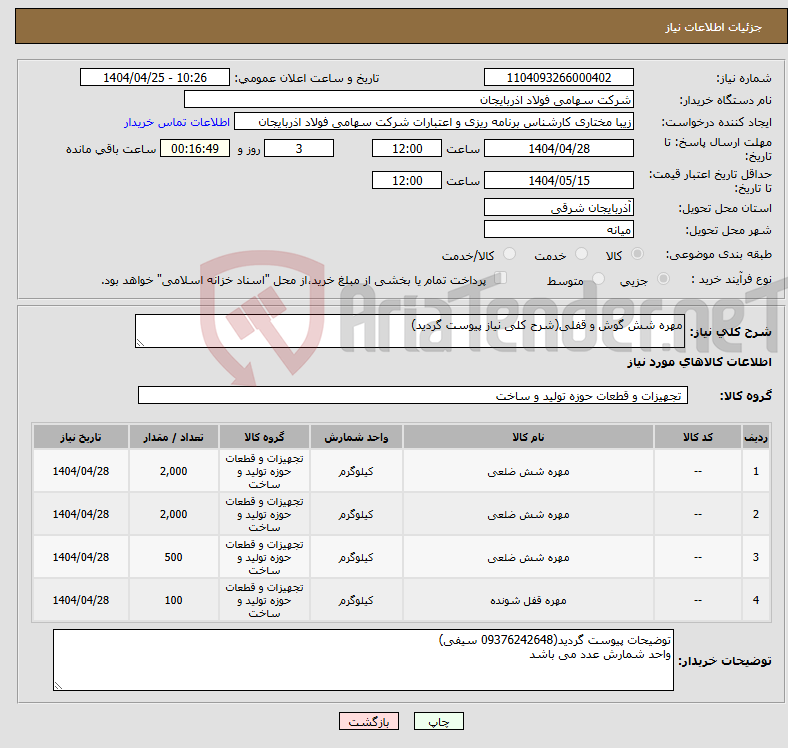Click the response deadline date 1404/04/28 field

(x=558, y=148)
